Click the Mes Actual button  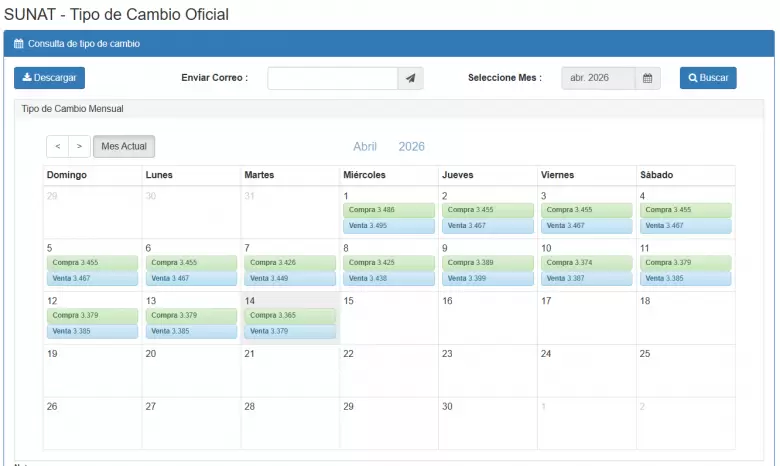click(125, 147)
